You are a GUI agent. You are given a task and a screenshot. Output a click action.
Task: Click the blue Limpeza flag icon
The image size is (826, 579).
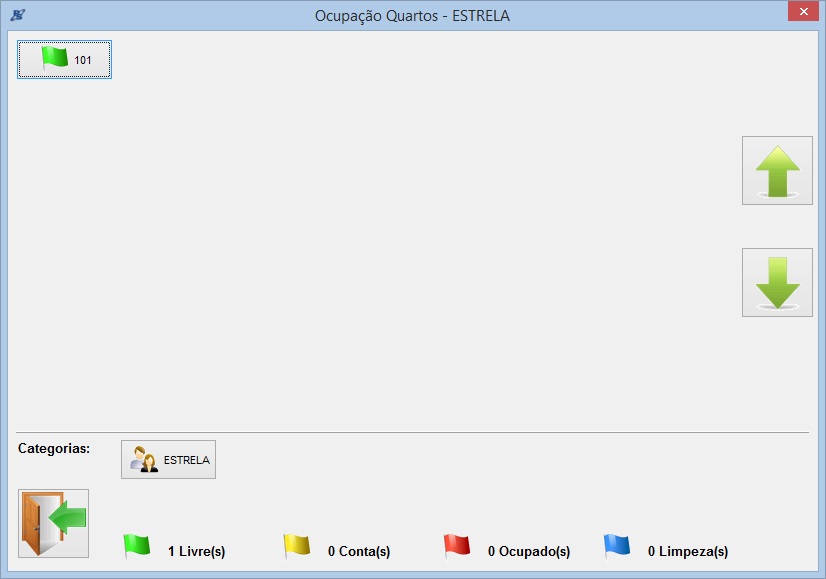[x=617, y=546]
